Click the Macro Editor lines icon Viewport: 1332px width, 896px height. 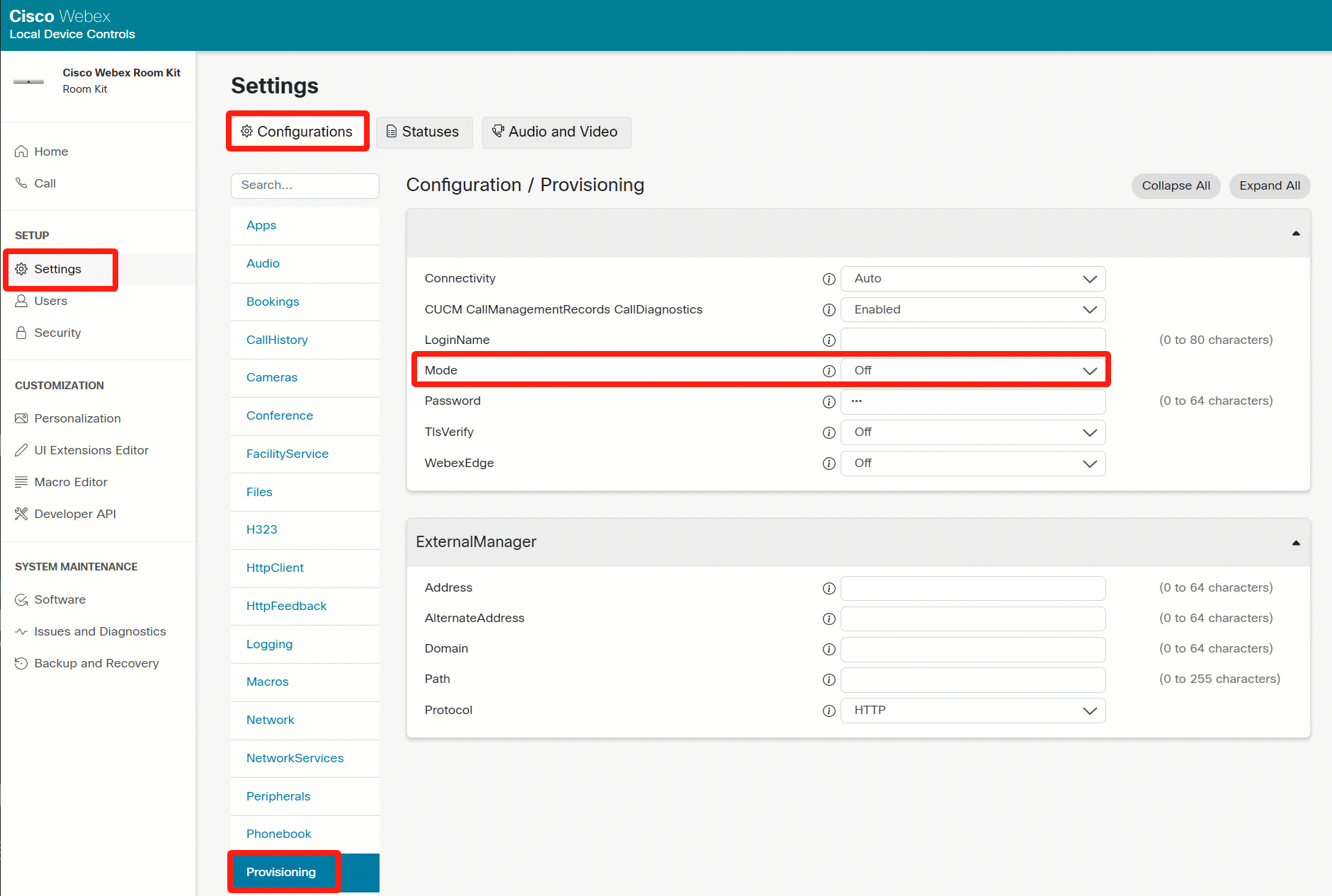[x=21, y=482]
